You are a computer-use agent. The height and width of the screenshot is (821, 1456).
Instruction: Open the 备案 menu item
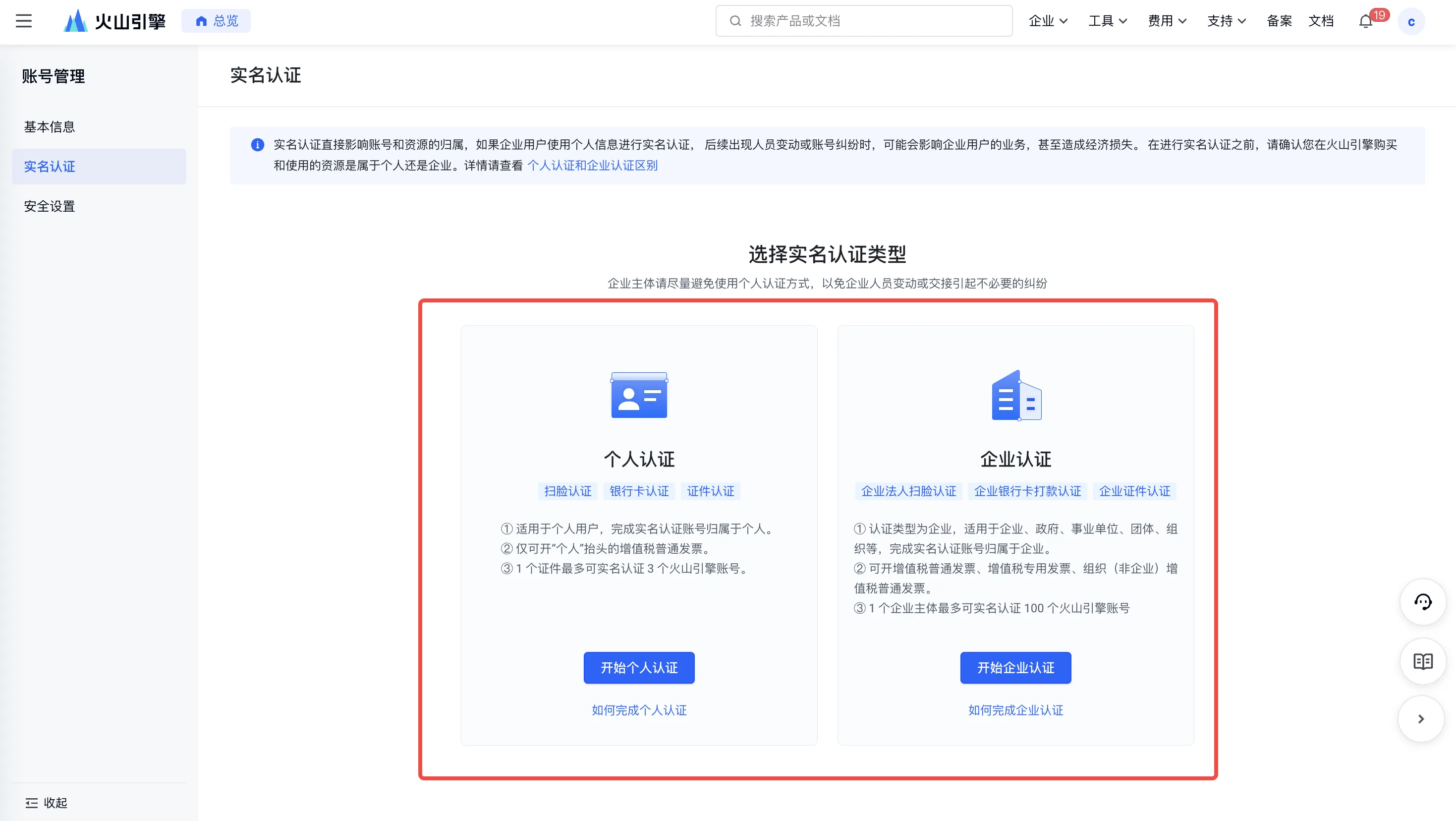coord(1279,21)
